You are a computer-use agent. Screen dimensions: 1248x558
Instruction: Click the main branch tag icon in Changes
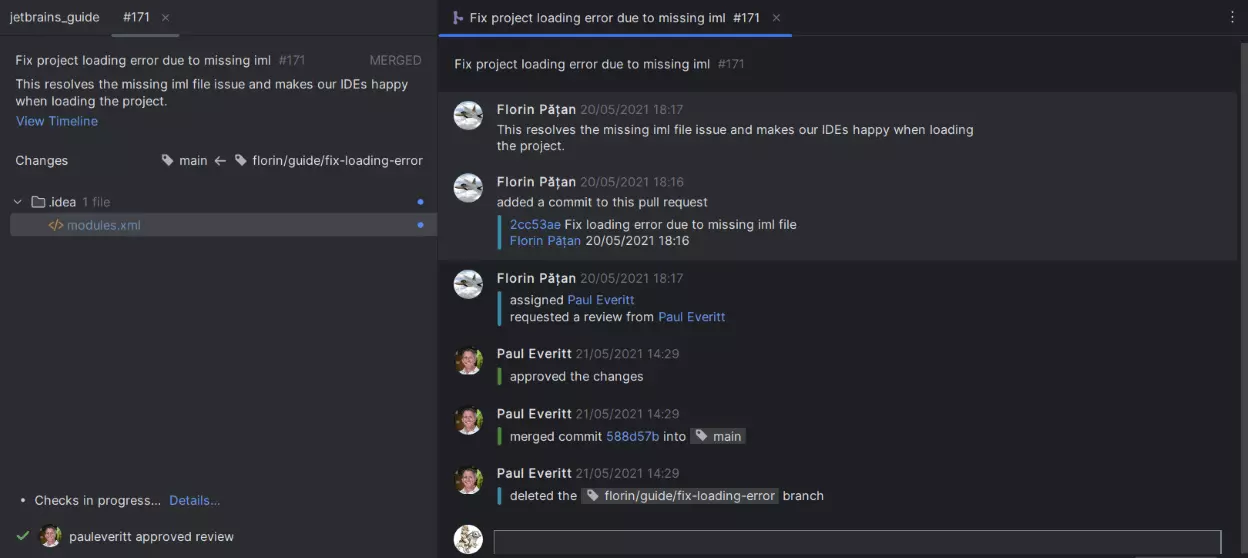coord(167,160)
